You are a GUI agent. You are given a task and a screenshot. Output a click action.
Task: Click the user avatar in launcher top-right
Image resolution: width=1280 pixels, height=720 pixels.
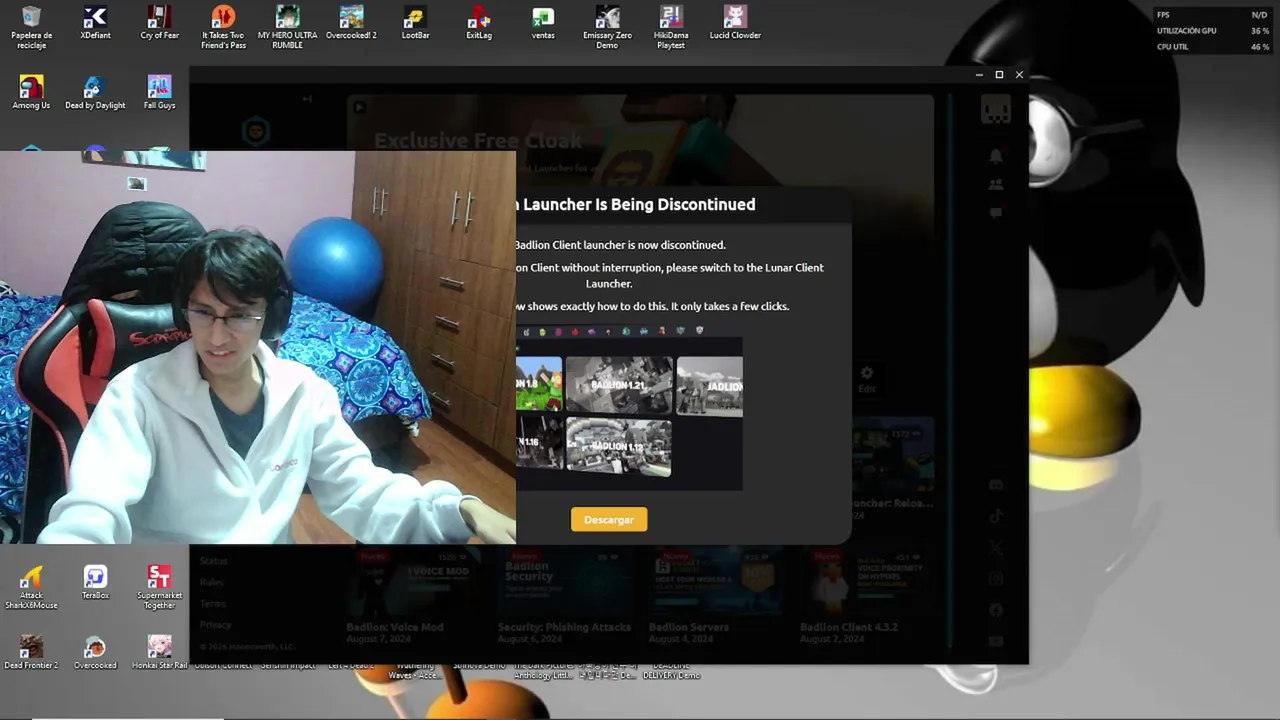click(995, 111)
